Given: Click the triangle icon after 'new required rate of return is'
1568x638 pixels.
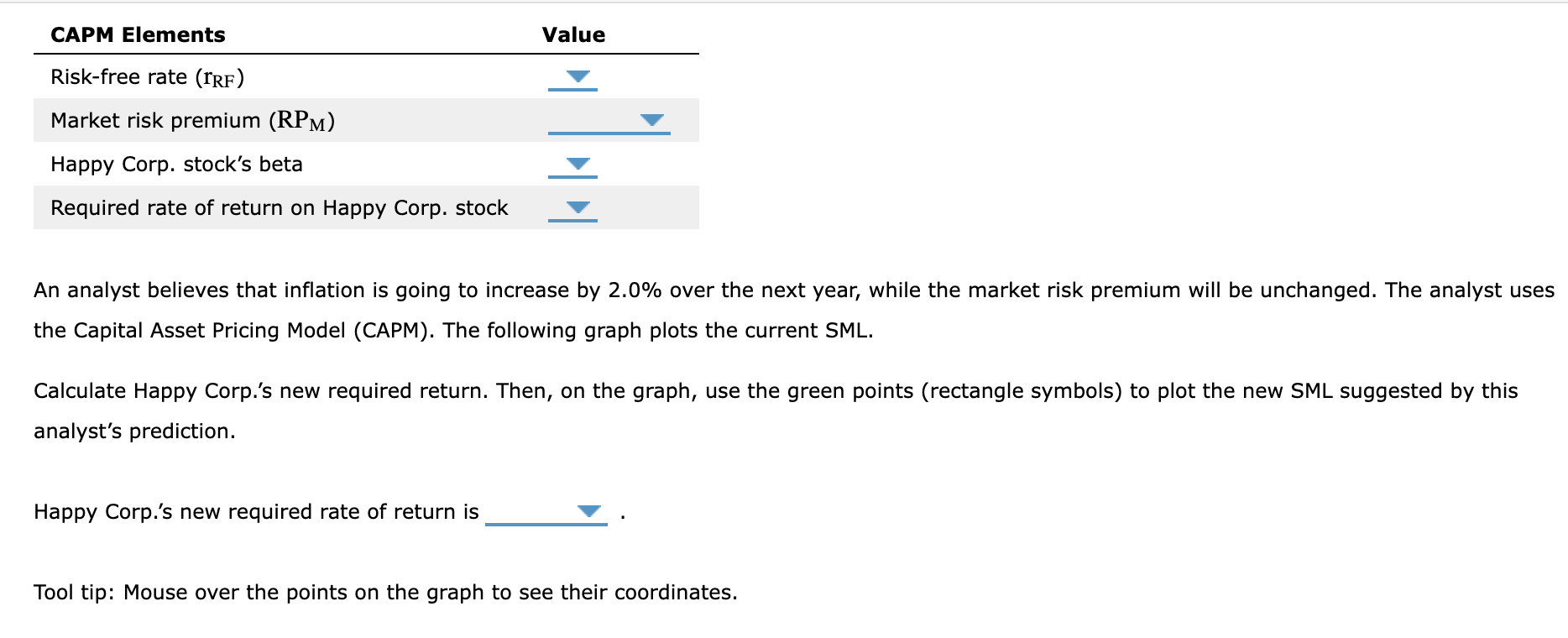Looking at the screenshot, I should [x=590, y=510].
